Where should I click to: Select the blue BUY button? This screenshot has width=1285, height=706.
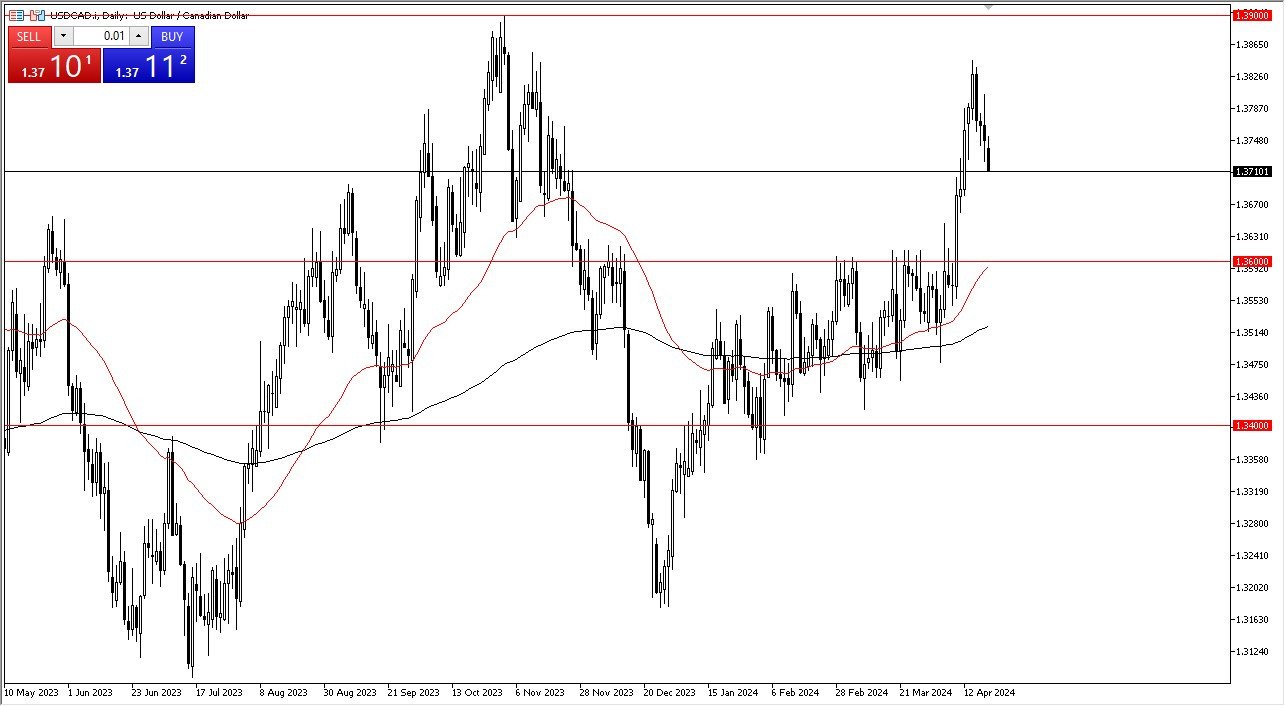172,37
